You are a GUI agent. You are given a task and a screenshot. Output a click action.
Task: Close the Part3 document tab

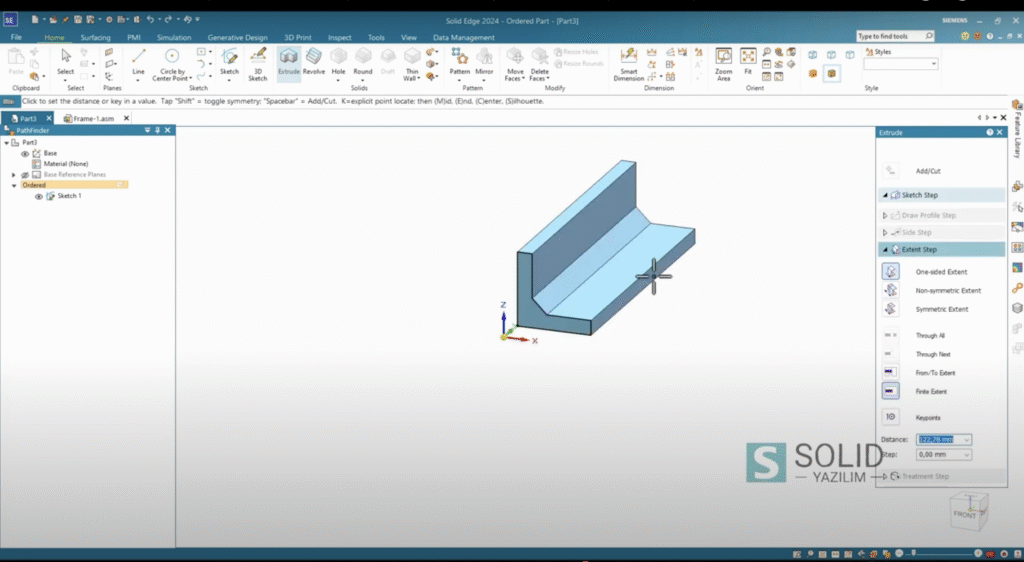(x=49, y=118)
